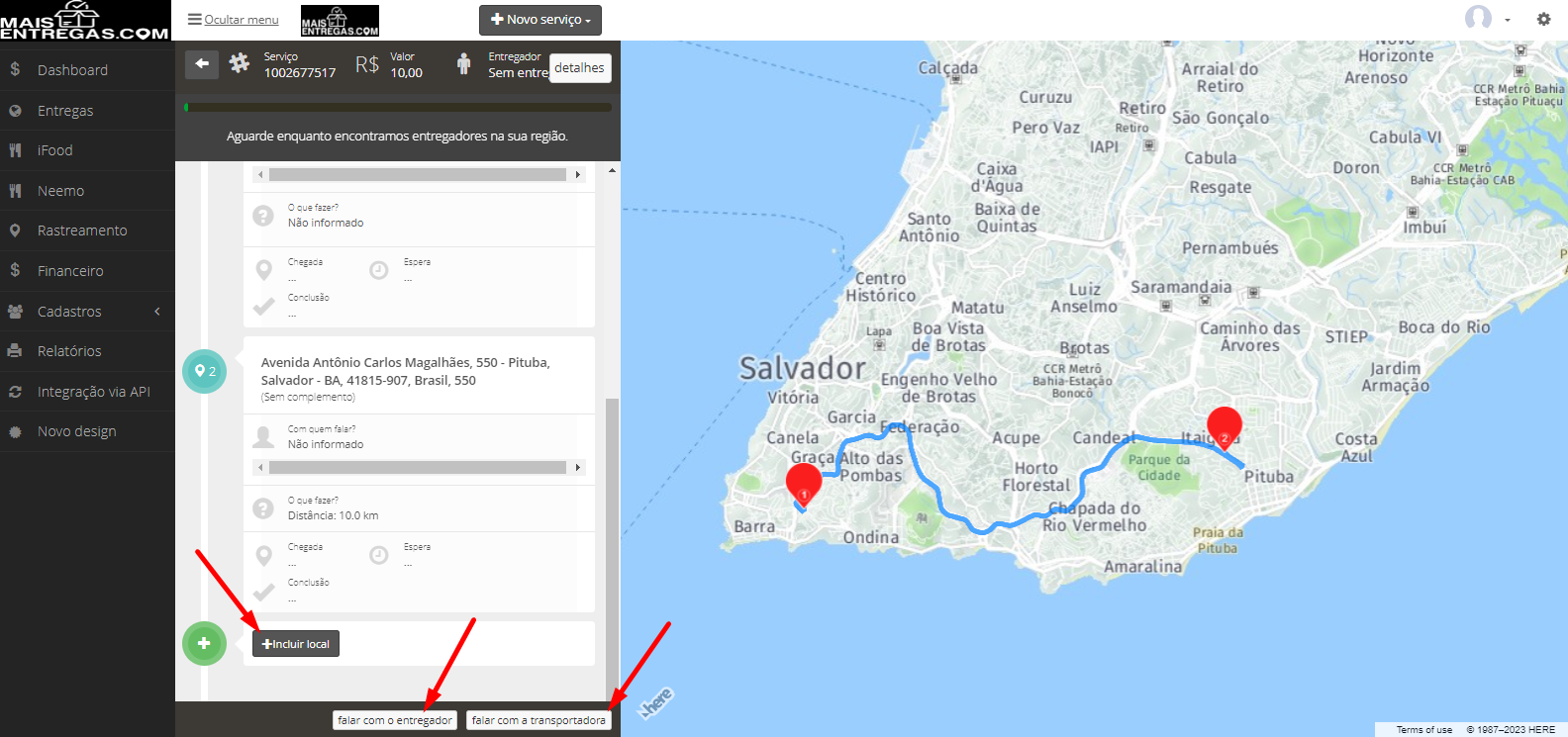
Task: Click the scroll up arrow of panel scrollbar
Action: pos(612,170)
